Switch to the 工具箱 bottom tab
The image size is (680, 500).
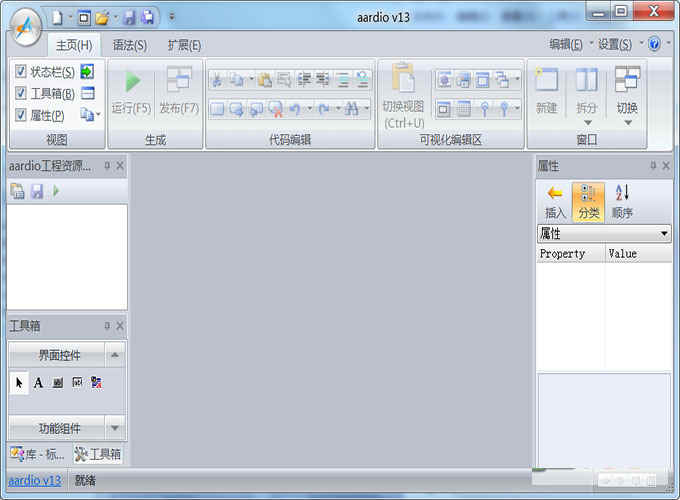pos(98,454)
